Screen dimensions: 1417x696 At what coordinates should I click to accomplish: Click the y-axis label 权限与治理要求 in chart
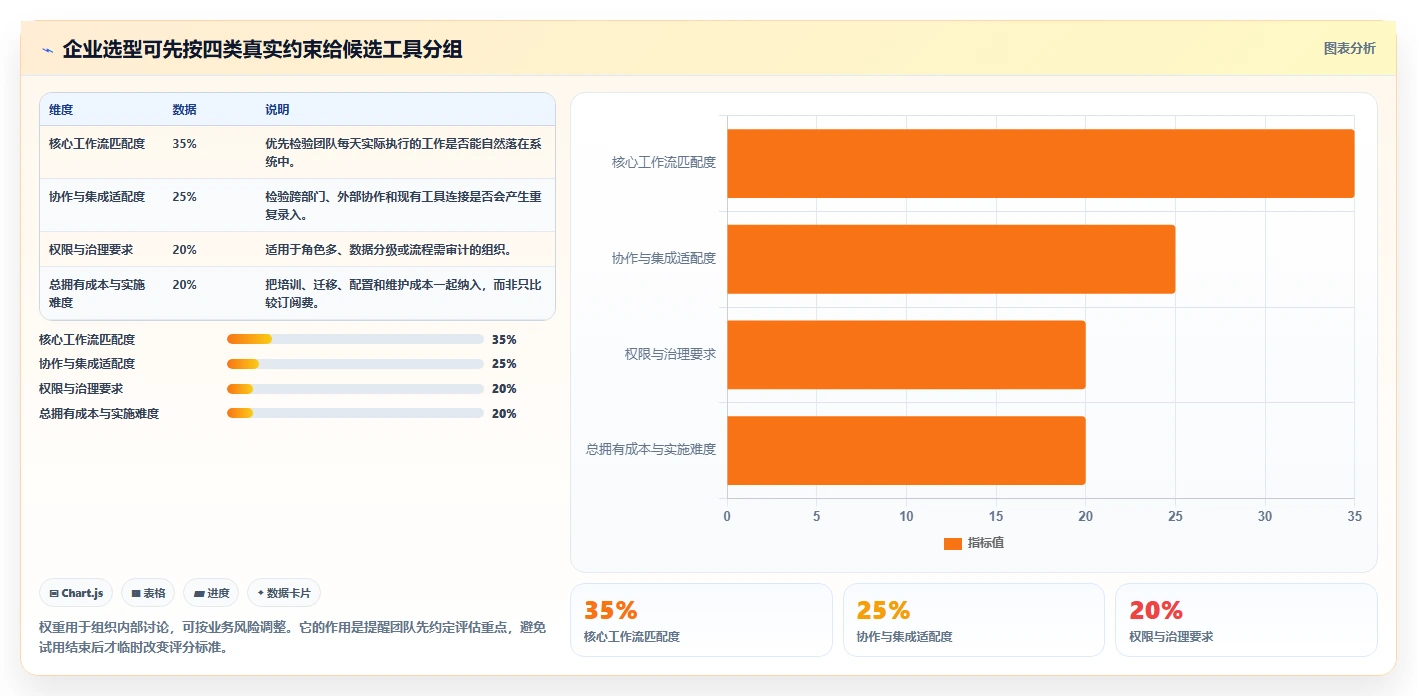pos(670,354)
